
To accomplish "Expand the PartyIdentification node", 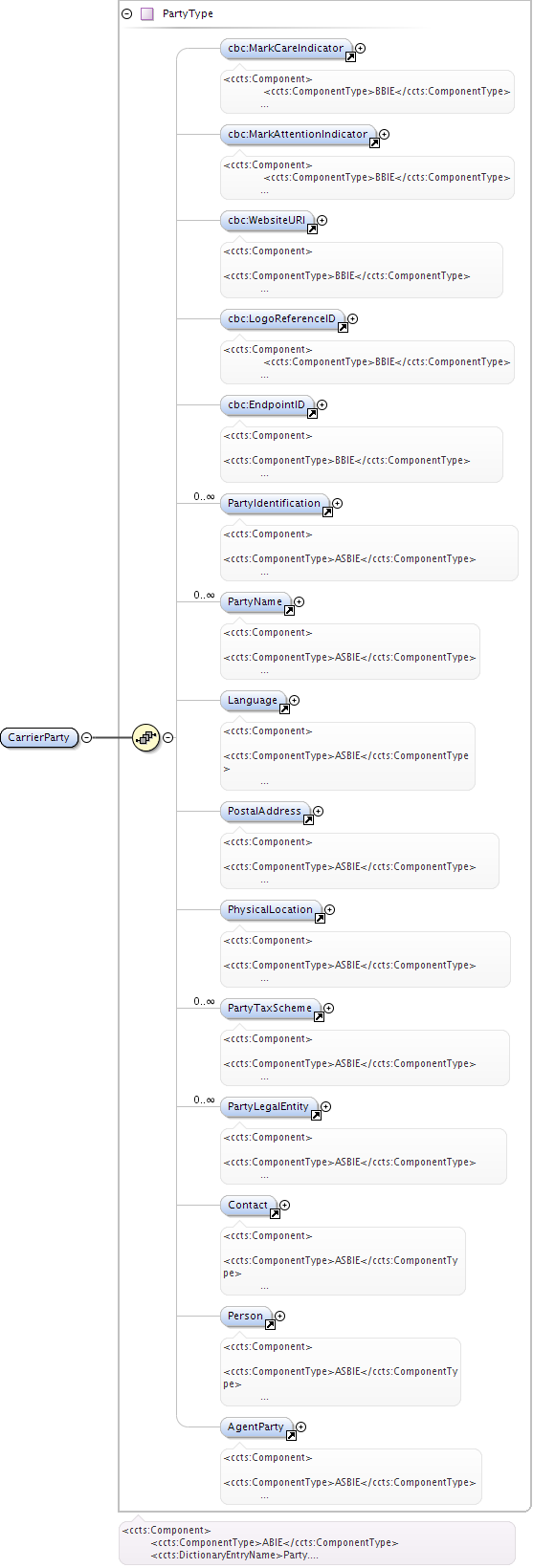I will coord(338,504).
